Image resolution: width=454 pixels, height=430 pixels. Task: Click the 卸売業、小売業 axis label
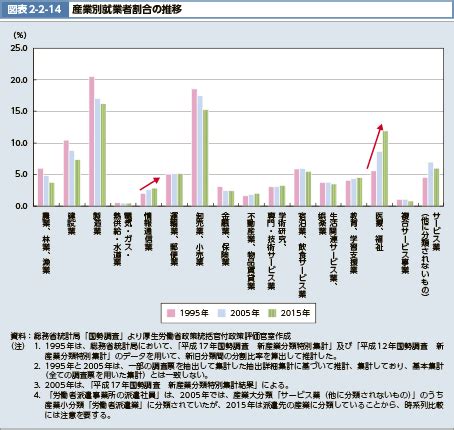(x=200, y=239)
